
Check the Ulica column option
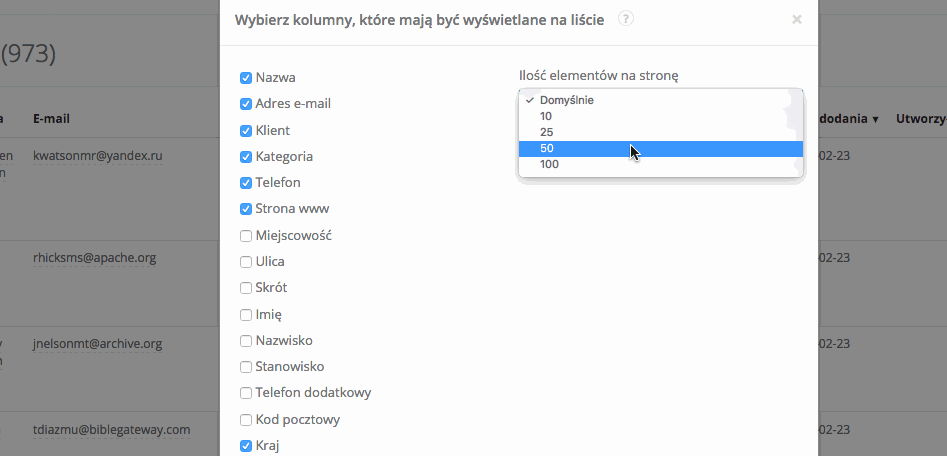(246, 262)
